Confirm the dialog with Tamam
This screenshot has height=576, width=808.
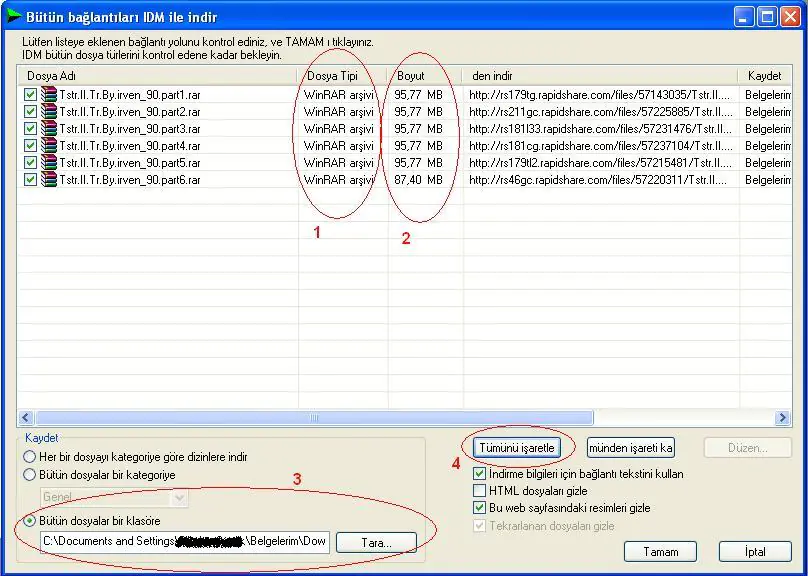coord(660,551)
